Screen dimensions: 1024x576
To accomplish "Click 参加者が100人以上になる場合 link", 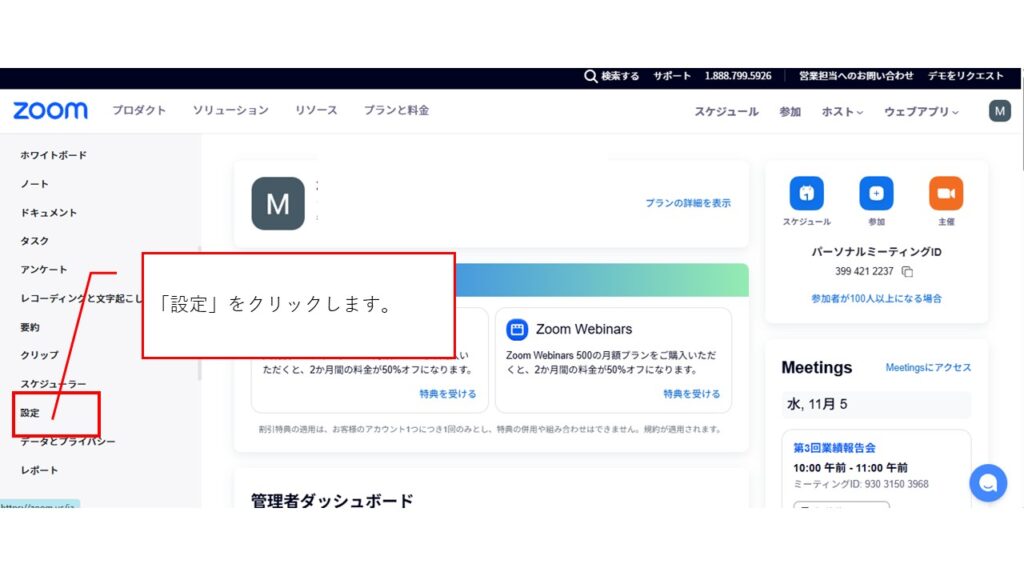I will [x=876, y=298].
